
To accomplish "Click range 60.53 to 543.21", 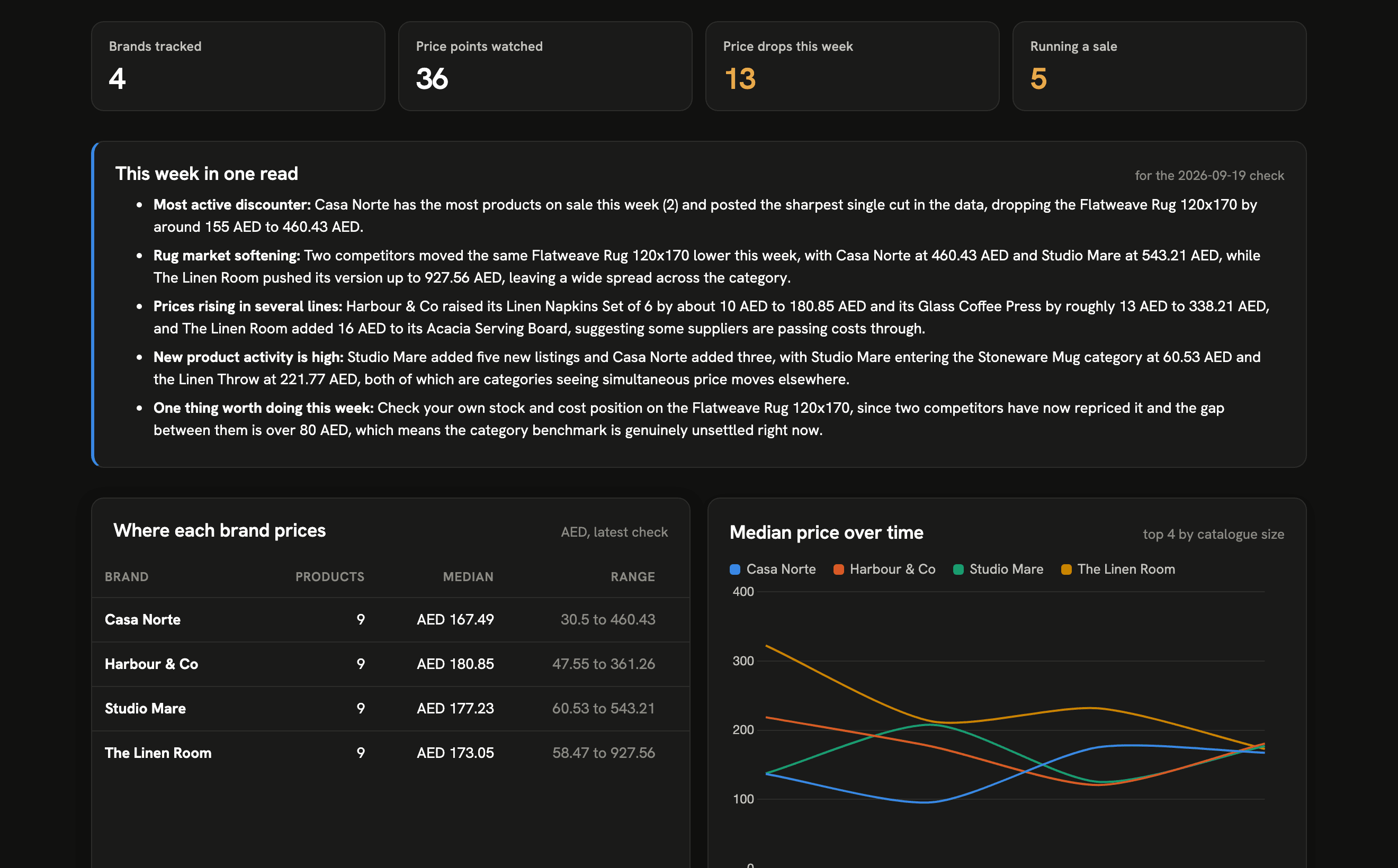I will pyautogui.click(x=604, y=708).
